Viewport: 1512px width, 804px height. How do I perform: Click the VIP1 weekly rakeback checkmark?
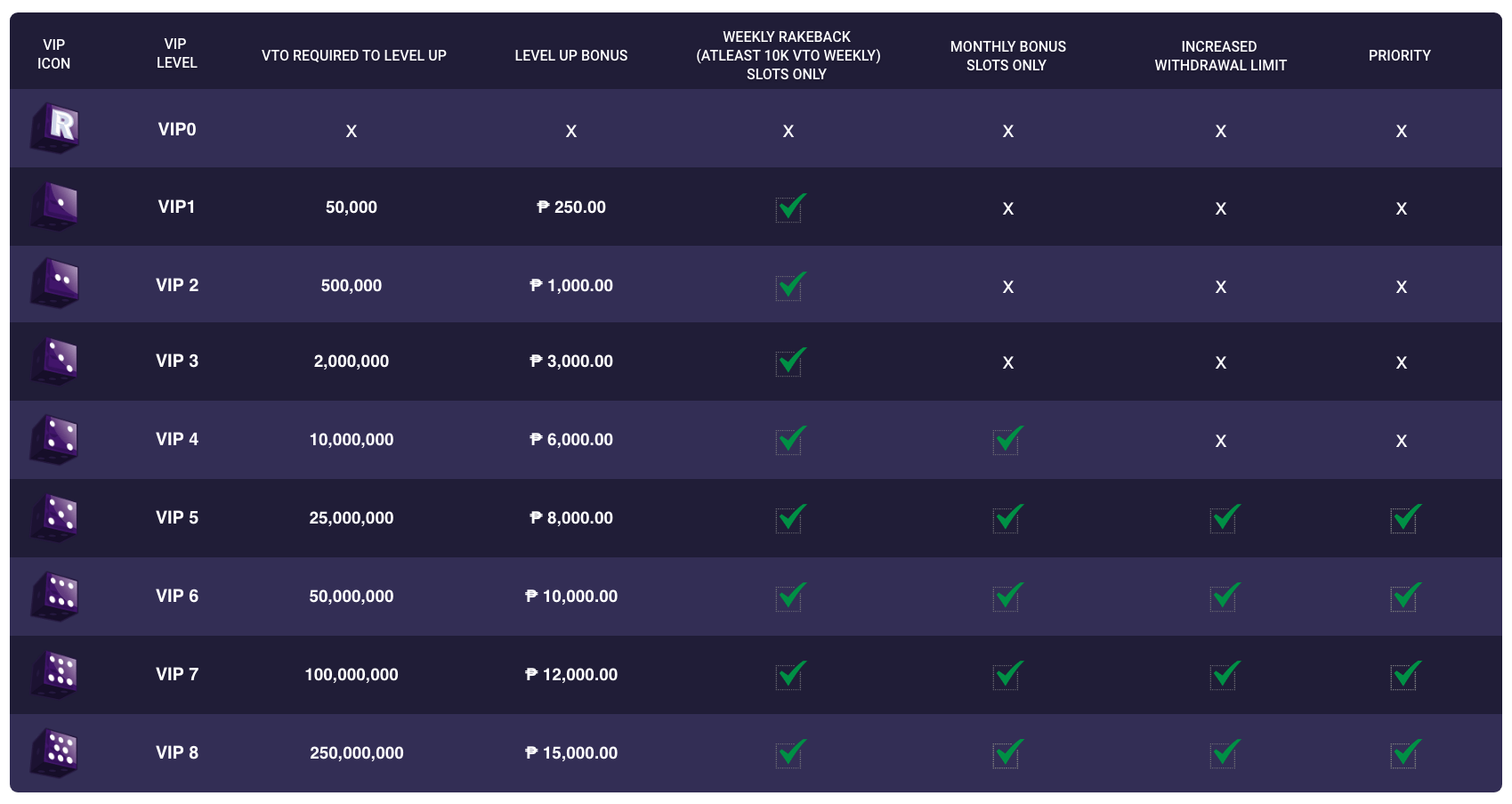[789, 207]
